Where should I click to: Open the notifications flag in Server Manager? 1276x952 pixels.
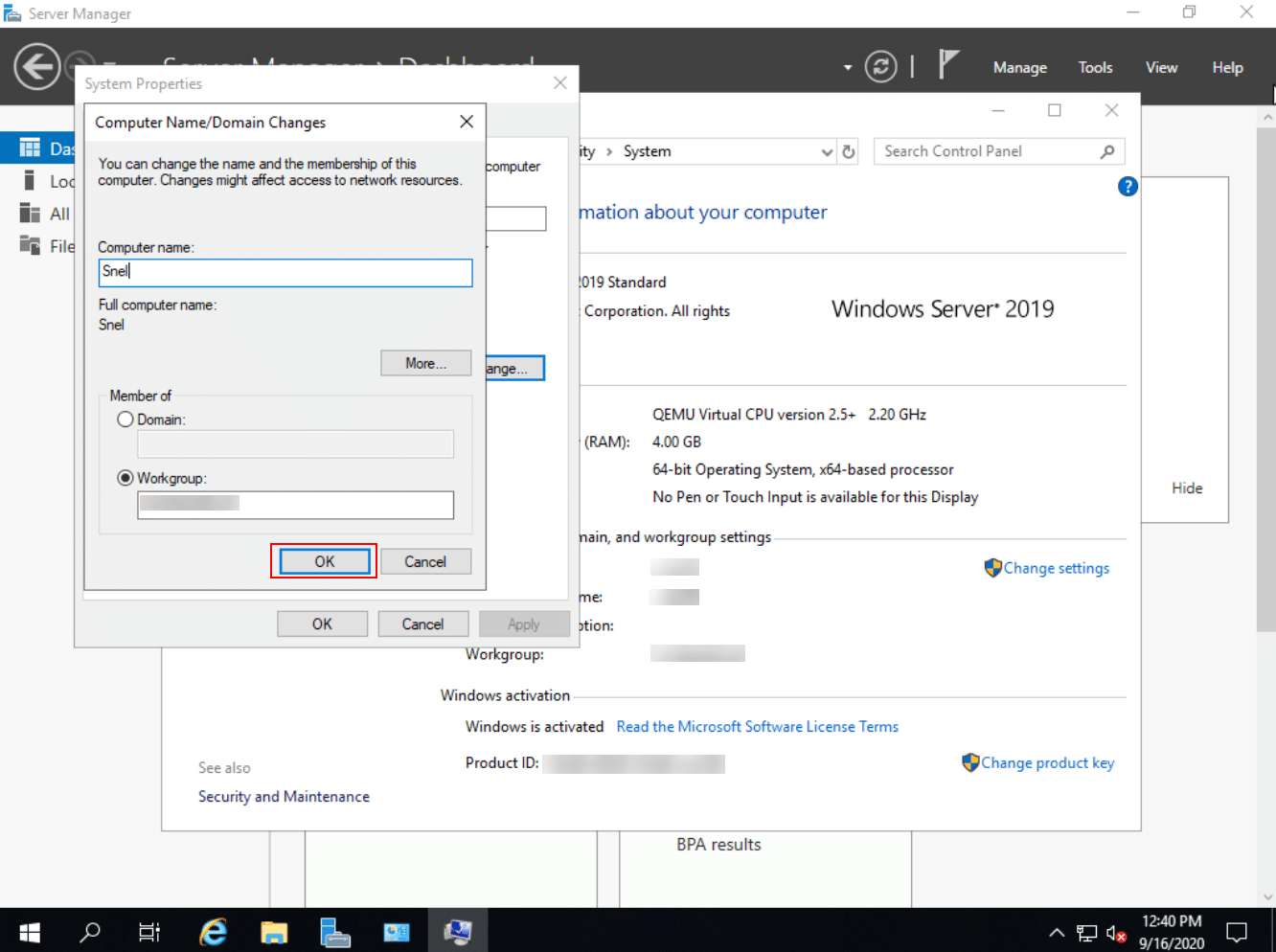(947, 65)
